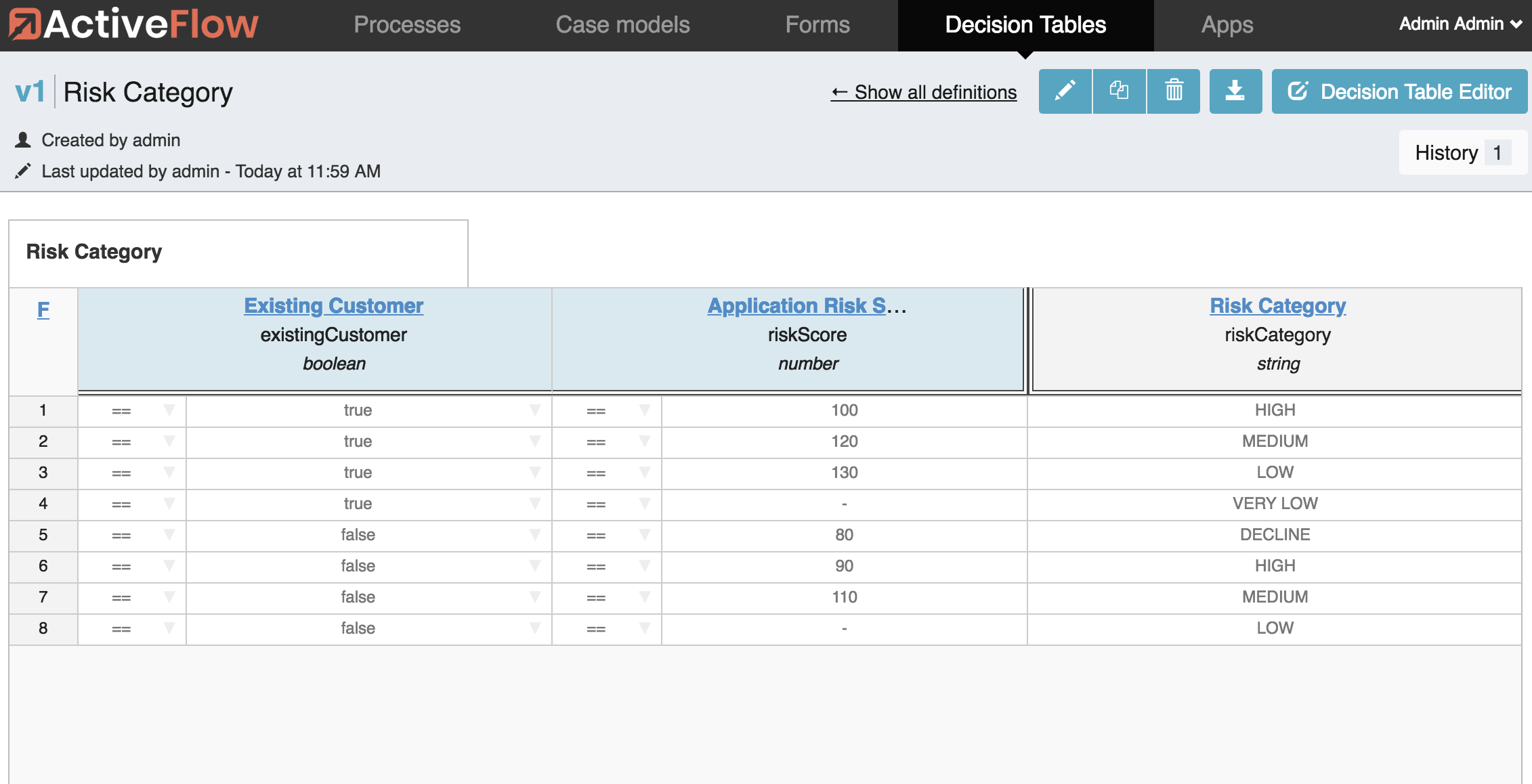Click the duplicate decision table icon

click(x=1119, y=91)
